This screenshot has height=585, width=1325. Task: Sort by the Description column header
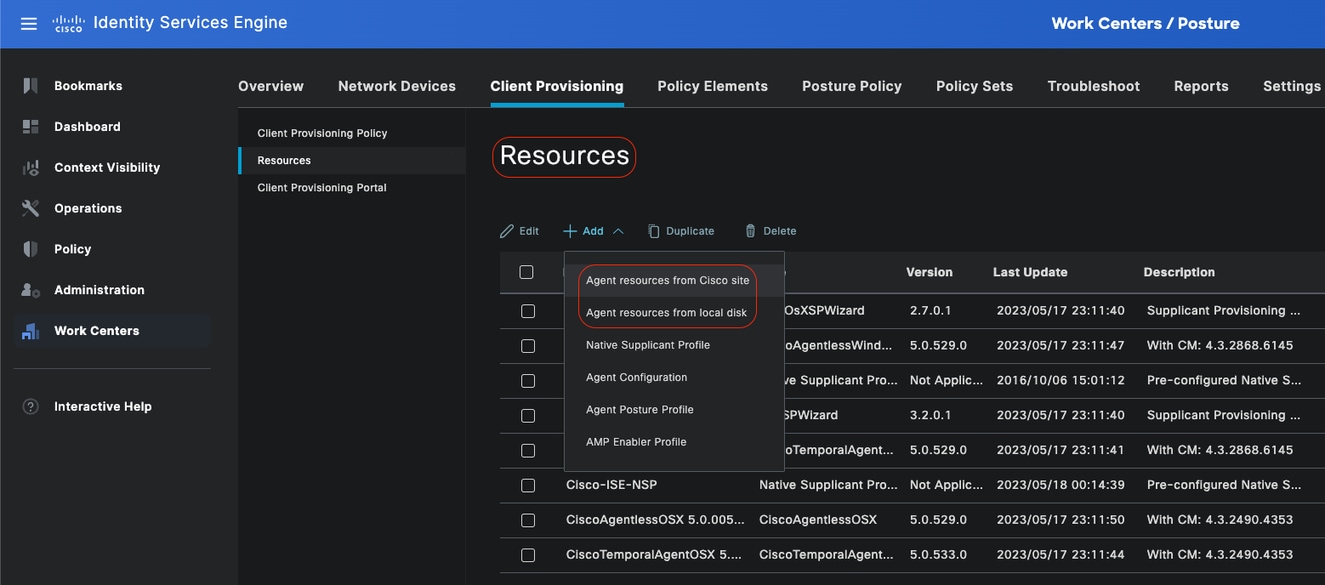coord(1179,272)
